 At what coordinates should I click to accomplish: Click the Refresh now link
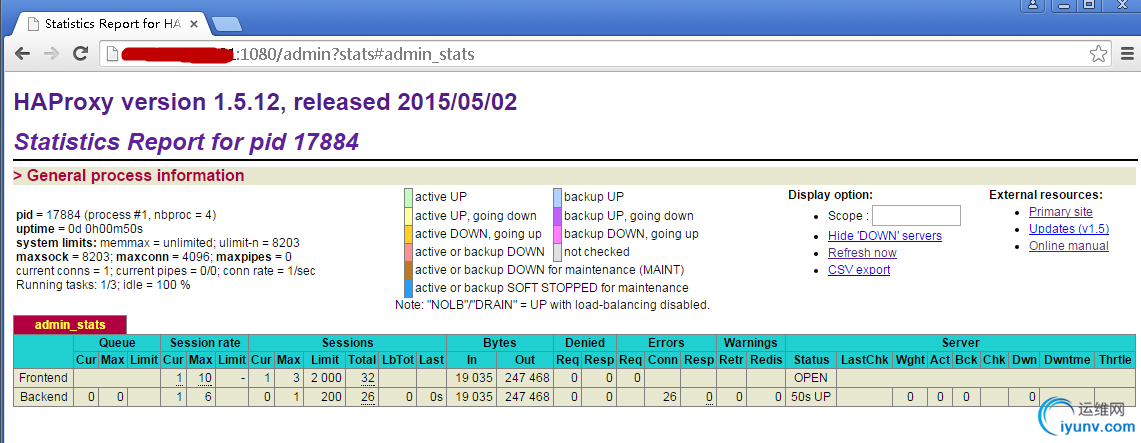[x=862, y=252]
